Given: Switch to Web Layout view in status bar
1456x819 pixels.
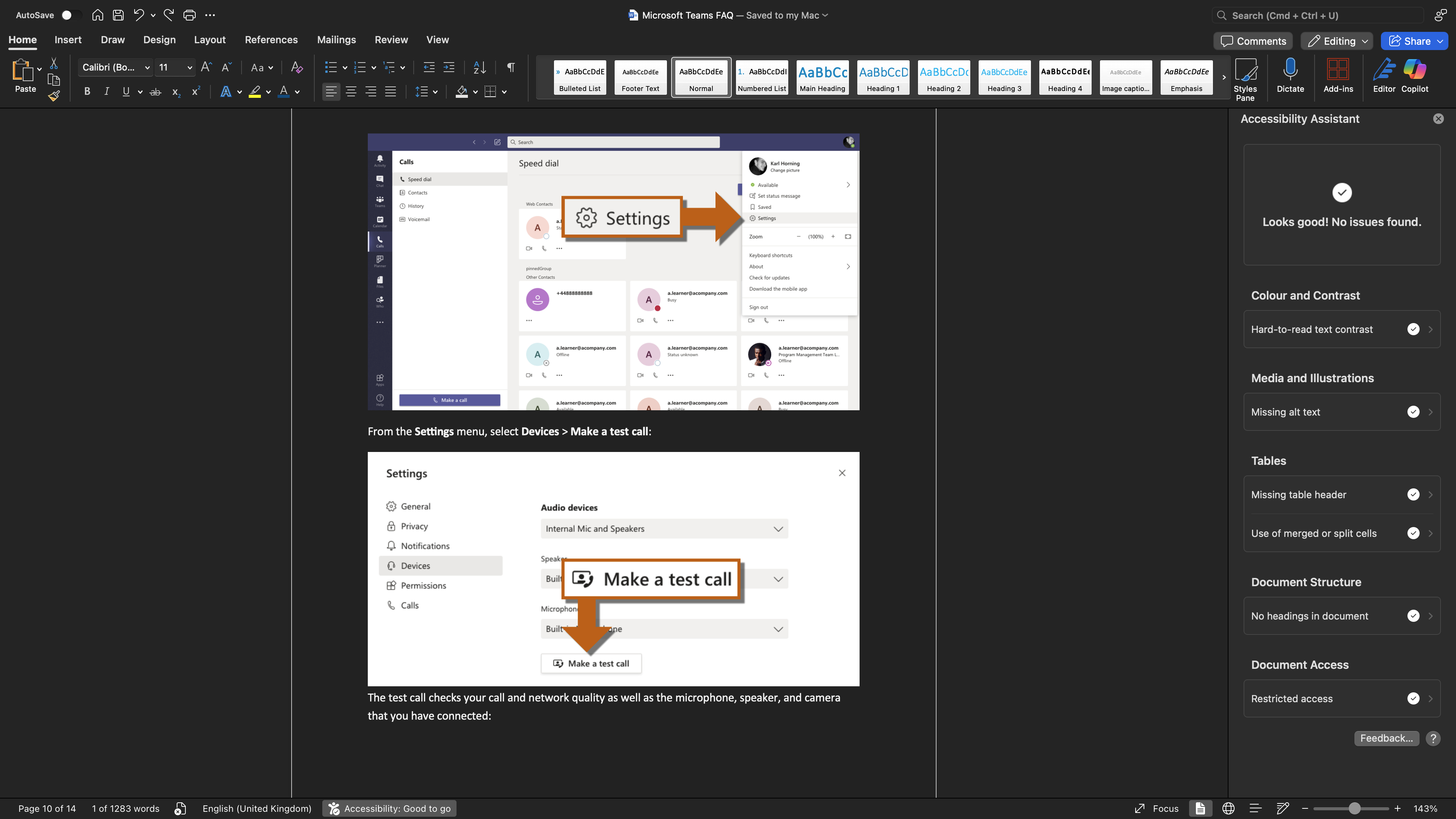Looking at the screenshot, I should [1228, 808].
